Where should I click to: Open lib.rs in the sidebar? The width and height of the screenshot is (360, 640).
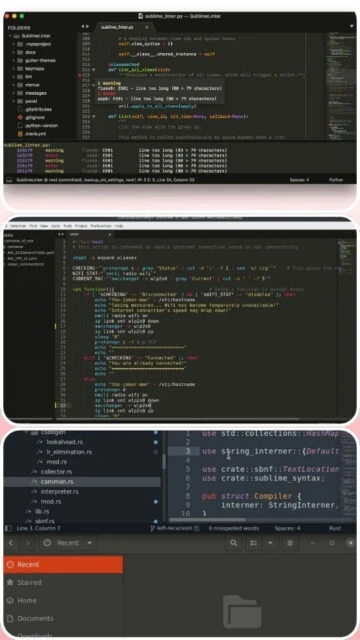click(42, 511)
